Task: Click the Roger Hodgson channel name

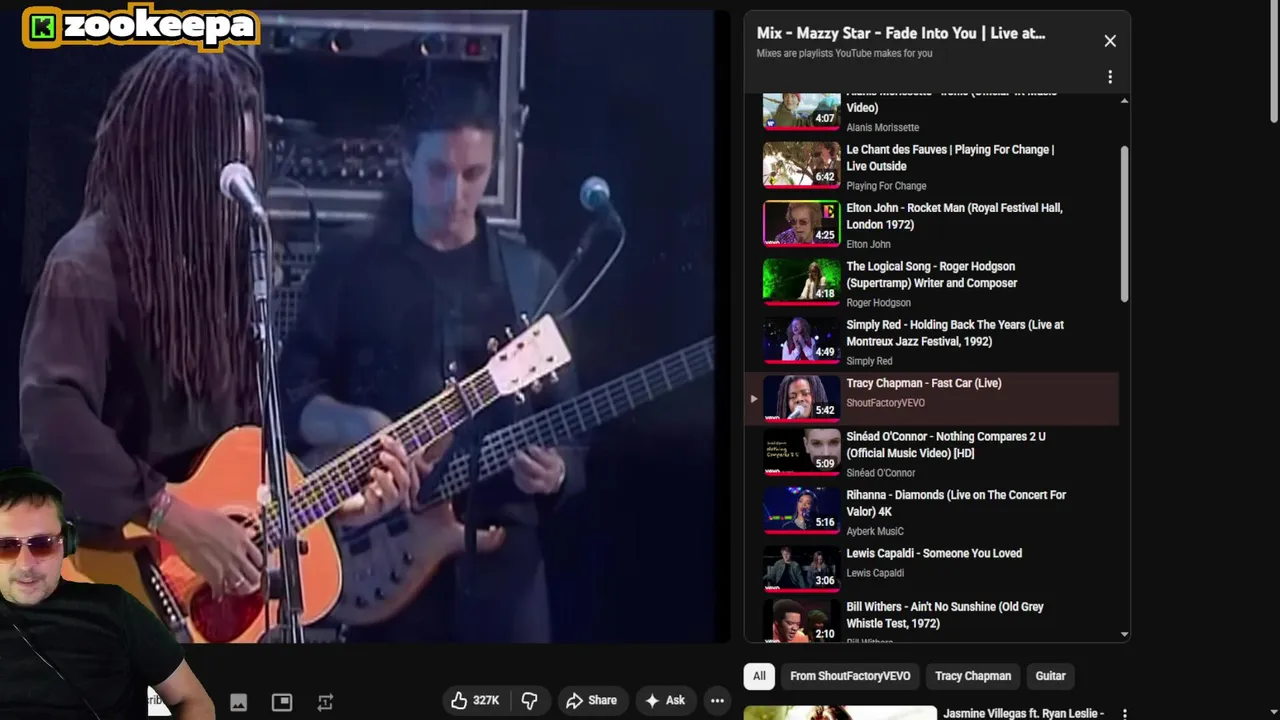Action: click(878, 303)
